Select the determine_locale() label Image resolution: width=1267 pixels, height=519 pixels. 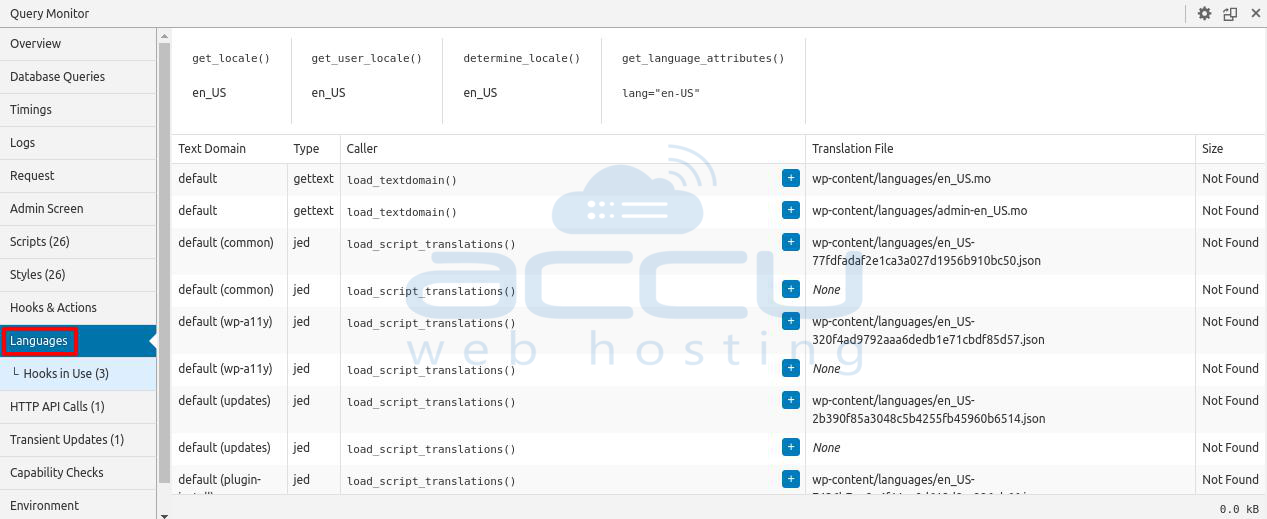[x=522, y=59]
